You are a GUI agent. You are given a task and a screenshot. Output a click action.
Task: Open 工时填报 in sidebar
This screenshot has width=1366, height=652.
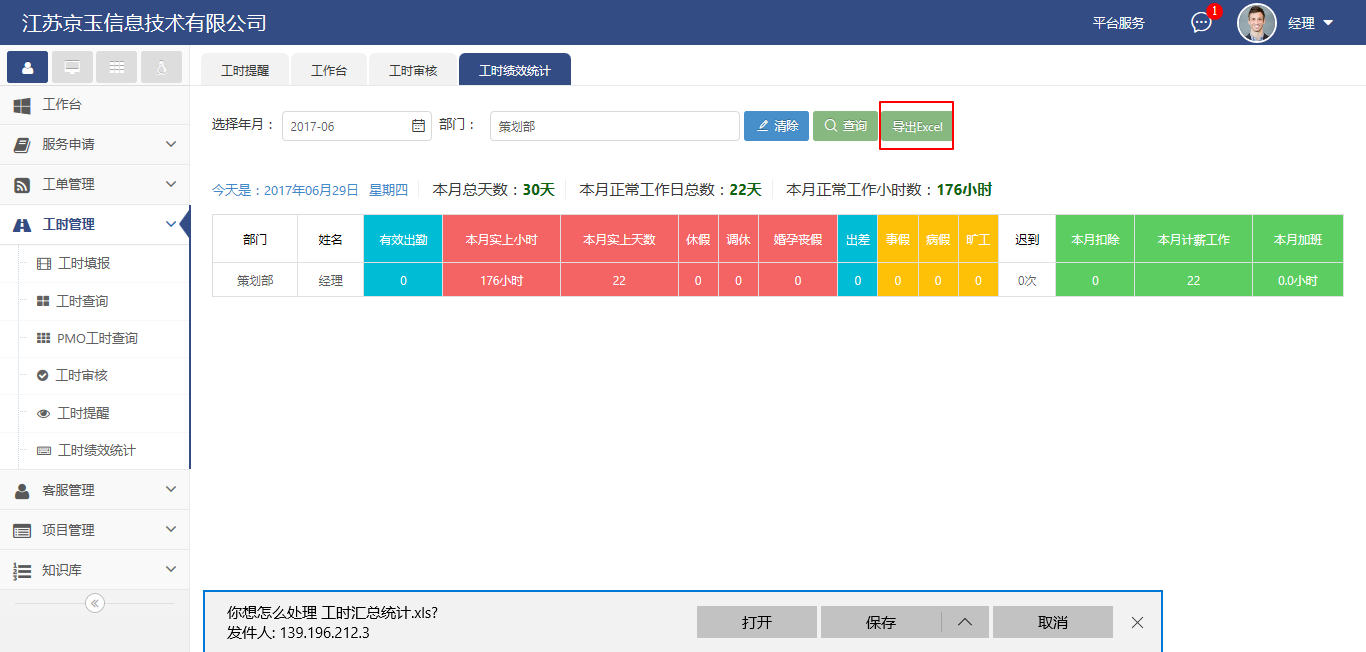[x=83, y=264]
